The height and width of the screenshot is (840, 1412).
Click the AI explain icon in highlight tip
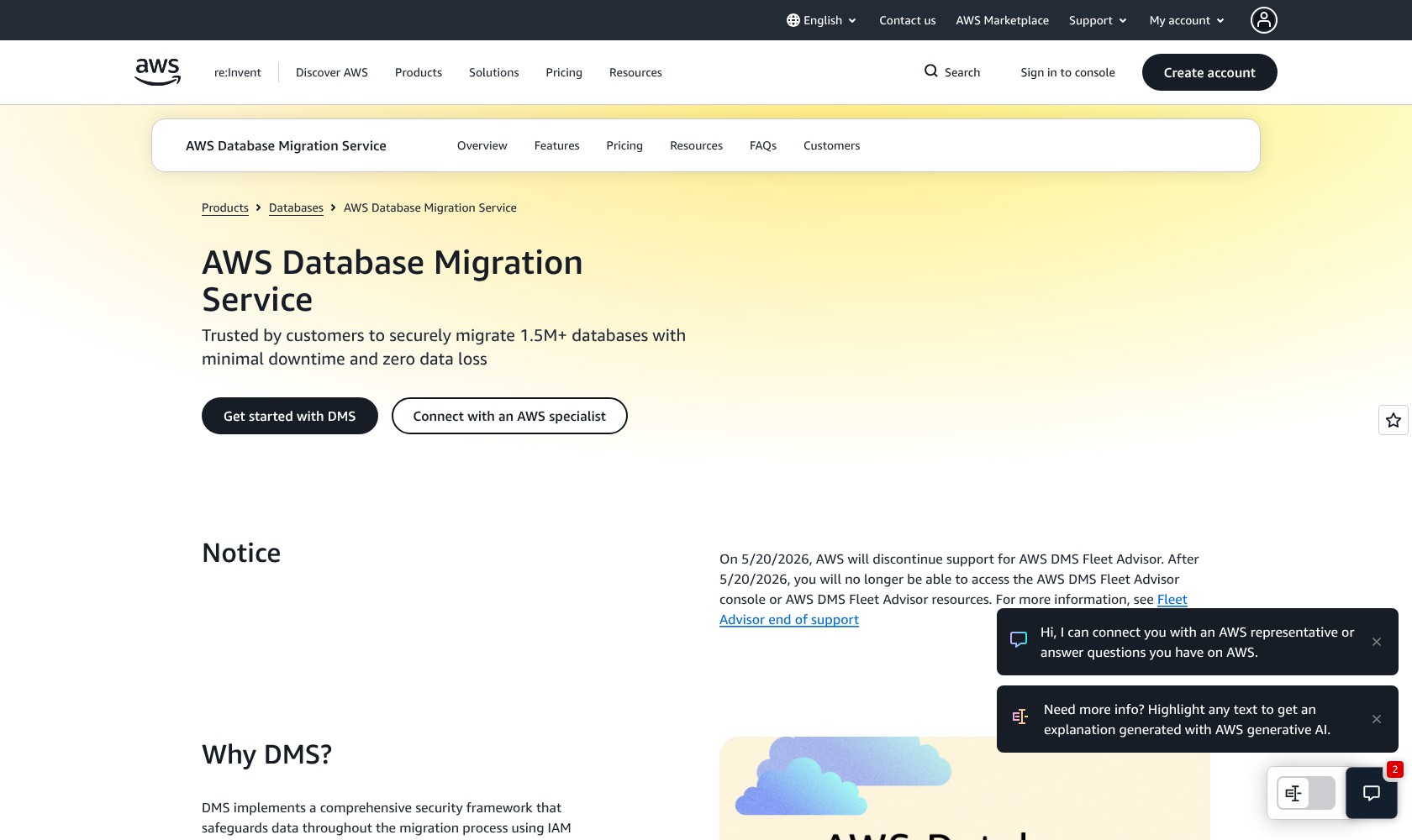click(x=1020, y=717)
